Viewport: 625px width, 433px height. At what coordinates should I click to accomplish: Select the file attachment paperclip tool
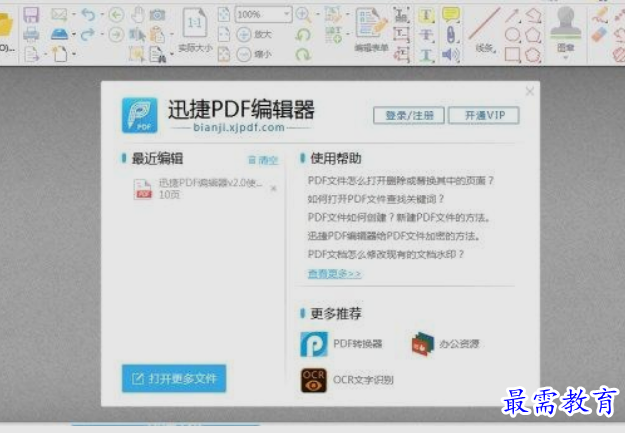451,35
